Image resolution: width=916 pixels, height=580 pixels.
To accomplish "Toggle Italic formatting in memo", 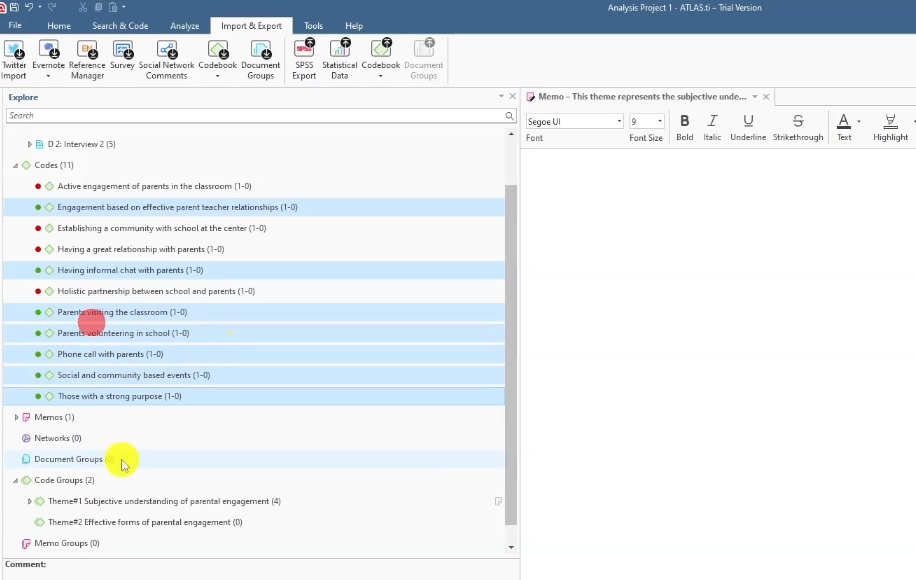I will 712,122.
